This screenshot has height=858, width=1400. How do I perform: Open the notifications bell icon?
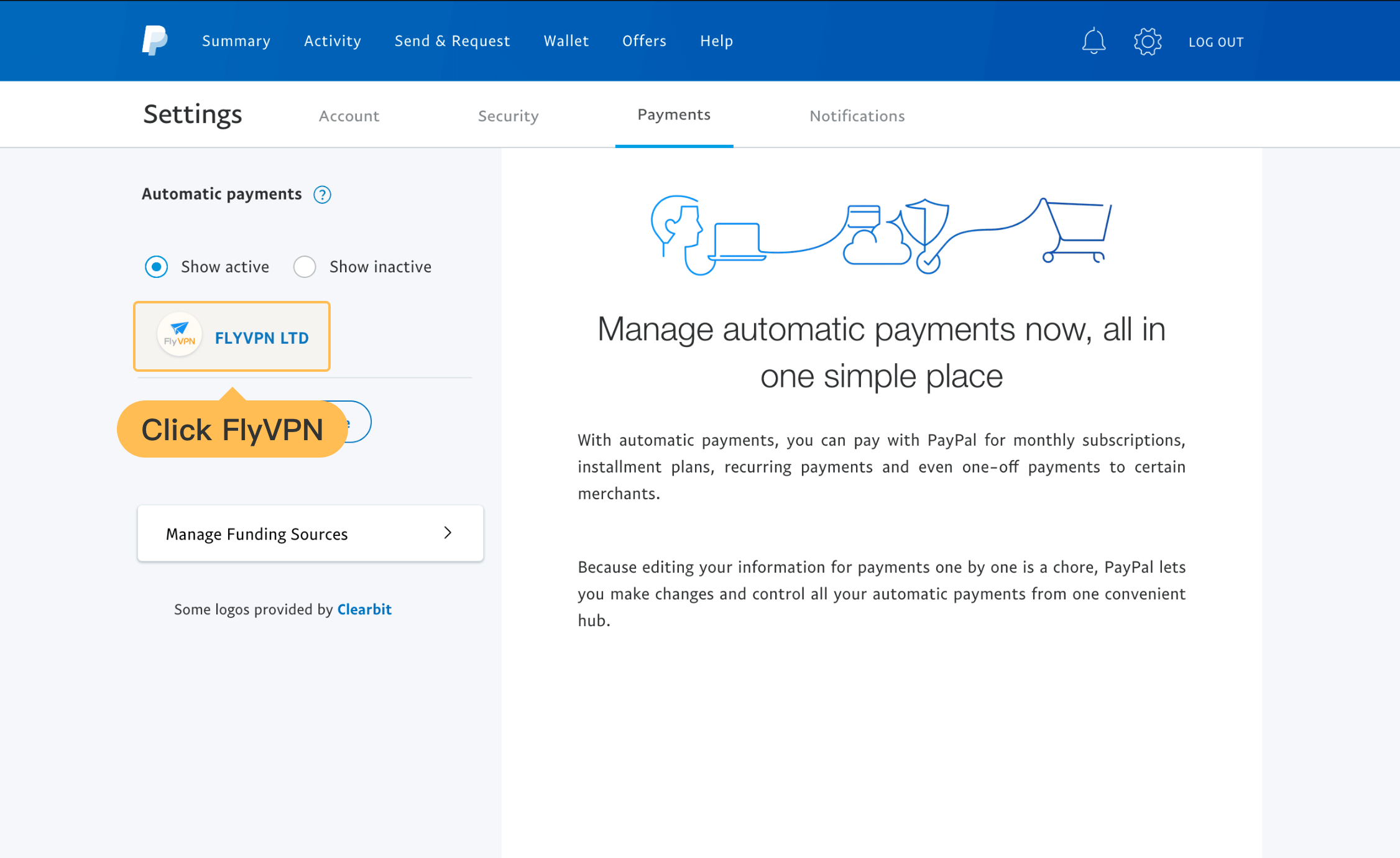click(x=1094, y=42)
